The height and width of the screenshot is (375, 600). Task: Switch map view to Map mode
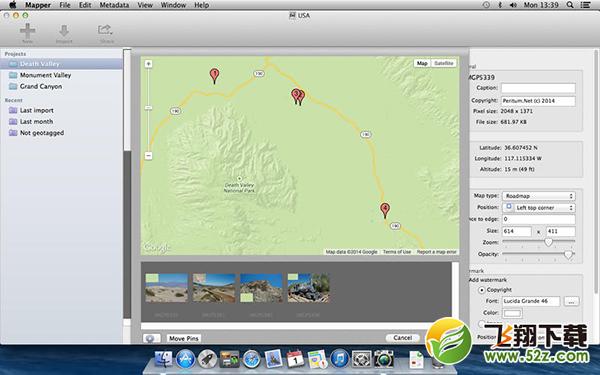422,63
